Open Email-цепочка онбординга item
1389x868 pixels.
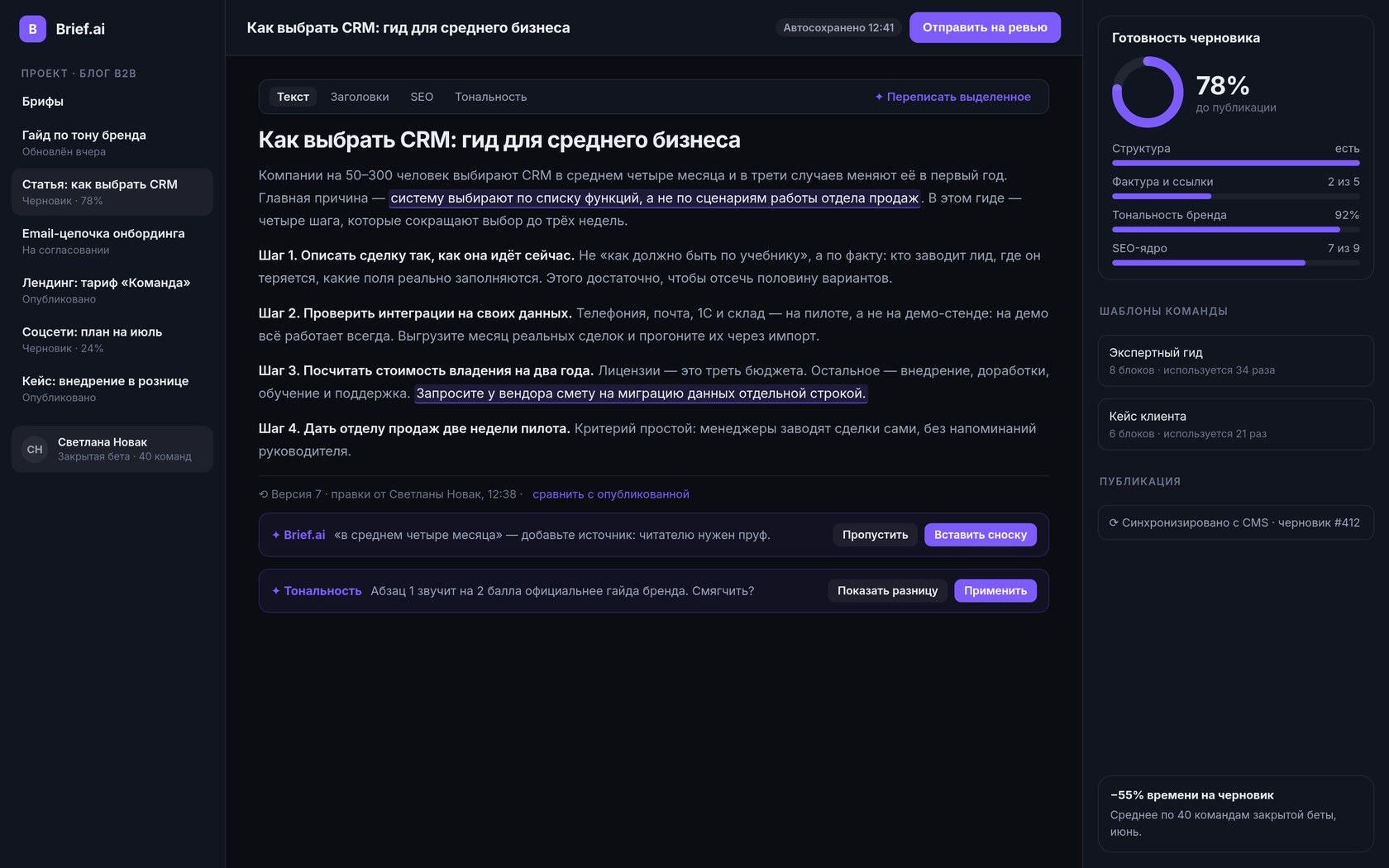click(x=112, y=241)
